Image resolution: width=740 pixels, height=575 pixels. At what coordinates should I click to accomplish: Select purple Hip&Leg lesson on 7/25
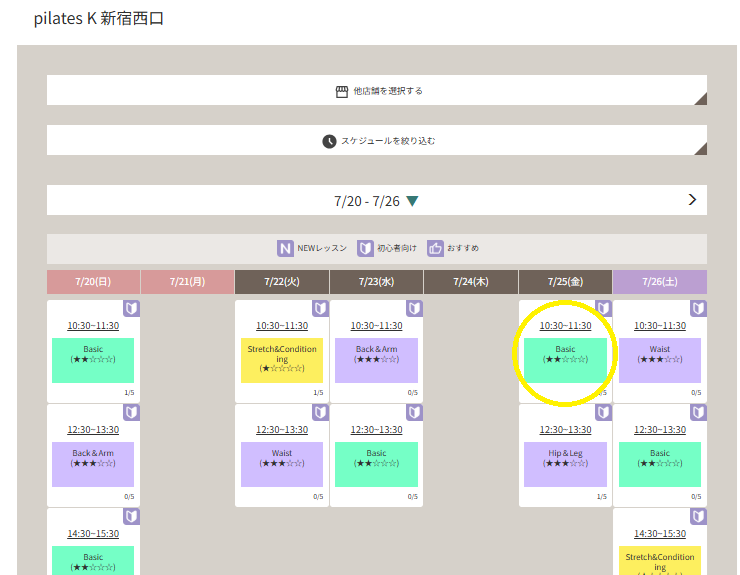click(x=565, y=464)
